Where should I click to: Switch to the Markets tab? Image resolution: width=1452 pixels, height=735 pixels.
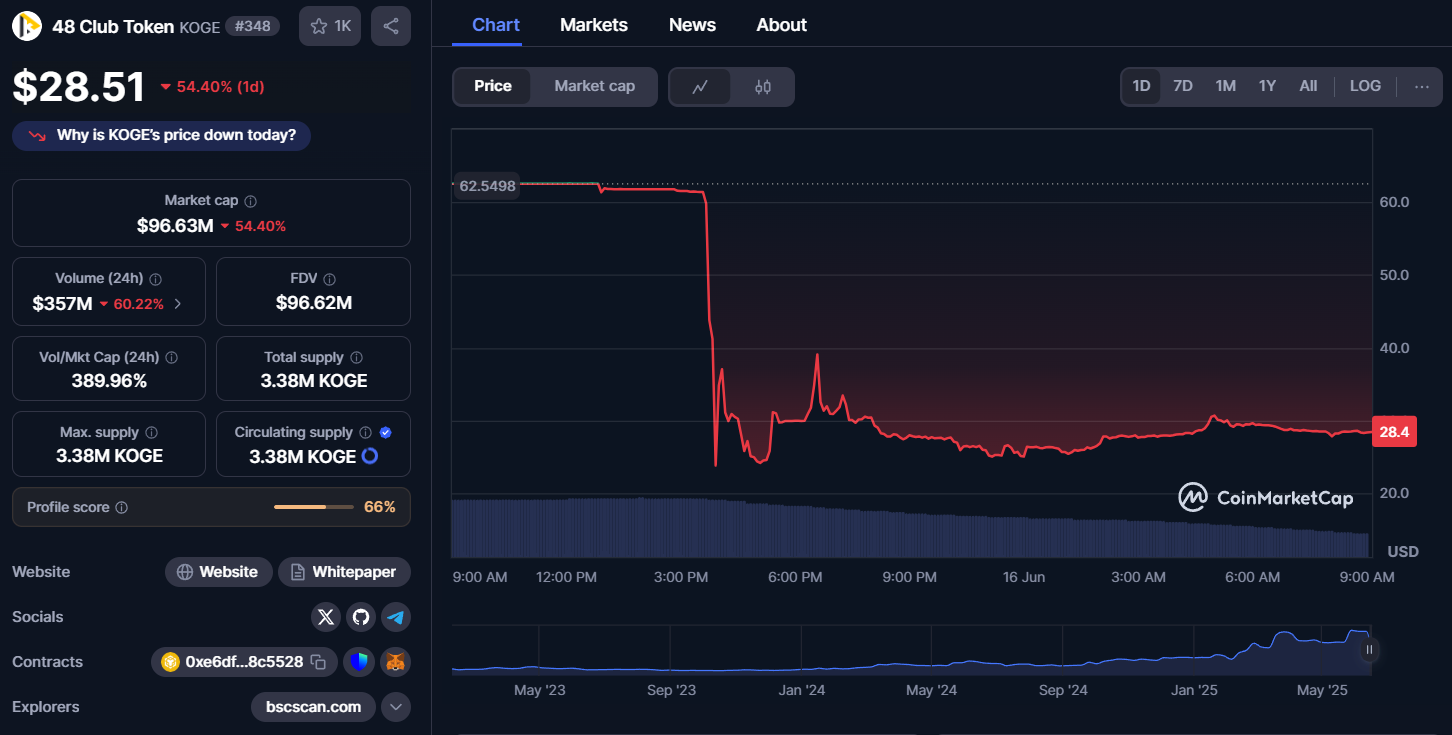(x=594, y=25)
